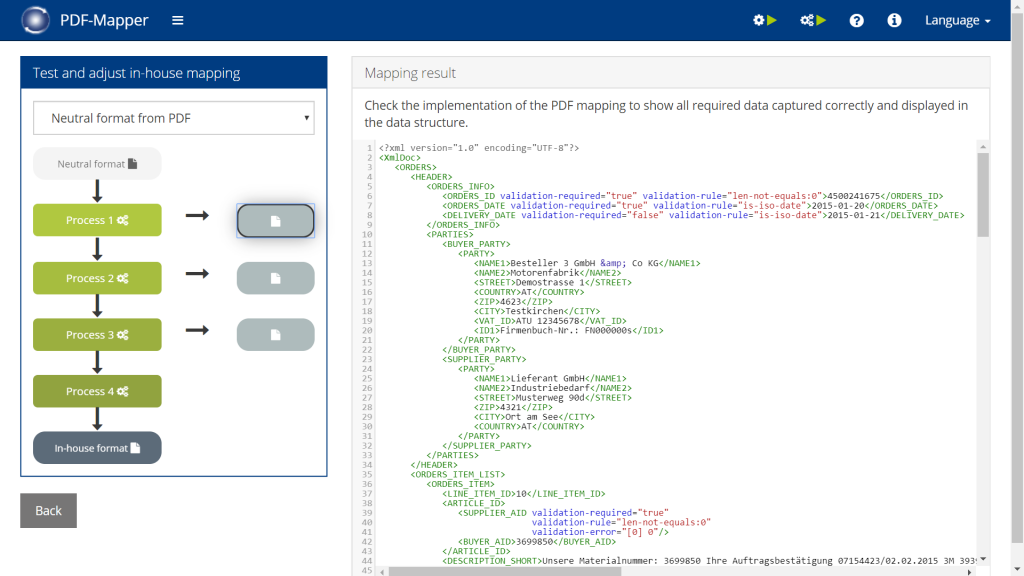Click the XML viewer scroll-left arrow
The width and height of the screenshot is (1024, 576).
point(383,571)
